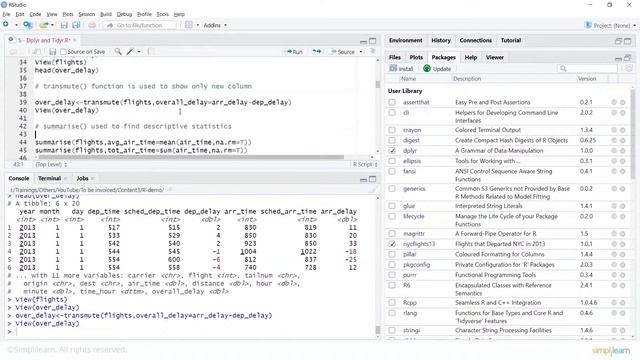Open the create project icon in toolbar

coord(27,25)
